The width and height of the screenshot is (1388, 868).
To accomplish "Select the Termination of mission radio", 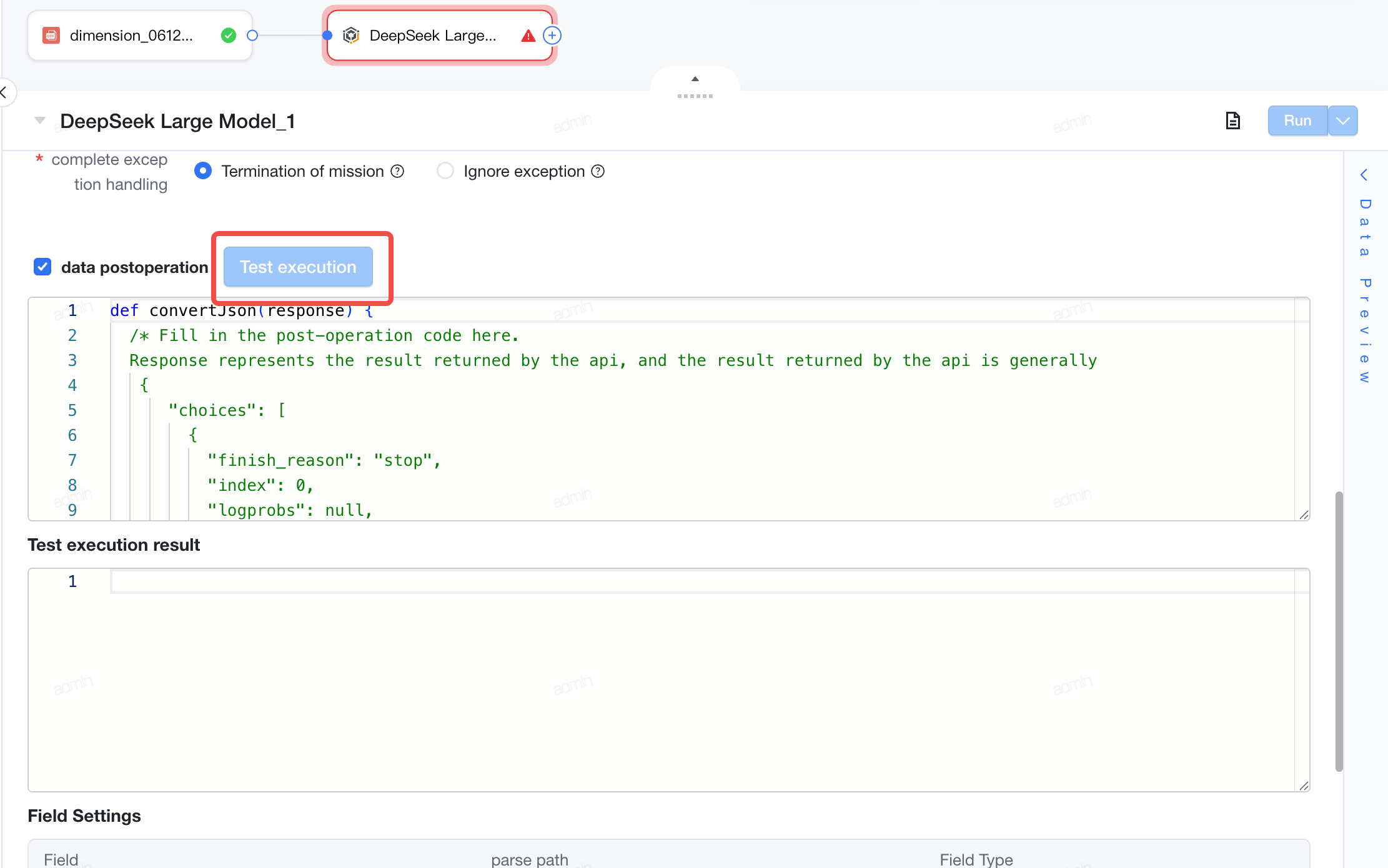I will tap(203, 170).
